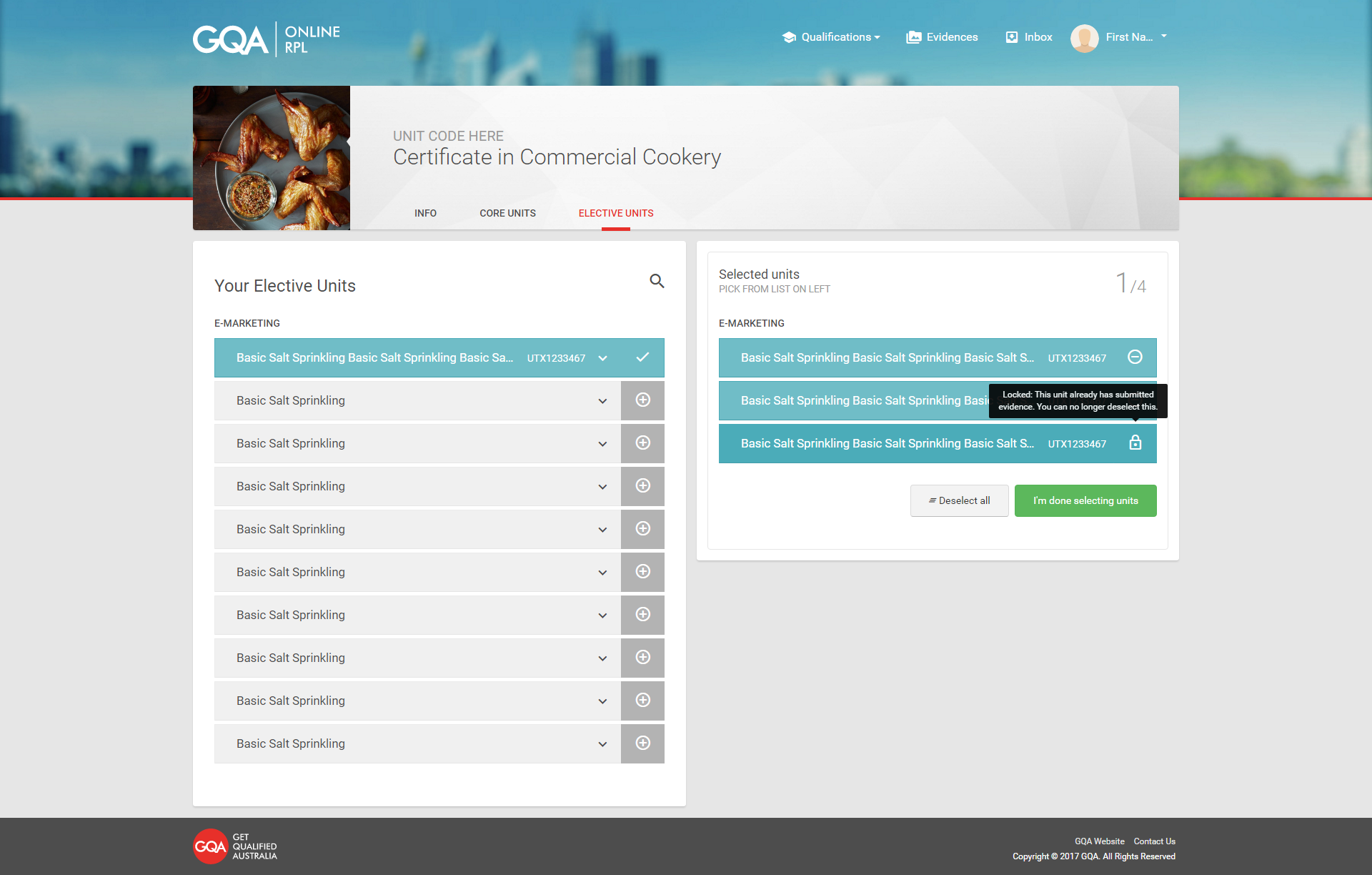This screenshot has height=875, width=1372.
Task: Click the minus icon to deselect first selected unit
Action: pyautogui.click(x=1135, y=357)
